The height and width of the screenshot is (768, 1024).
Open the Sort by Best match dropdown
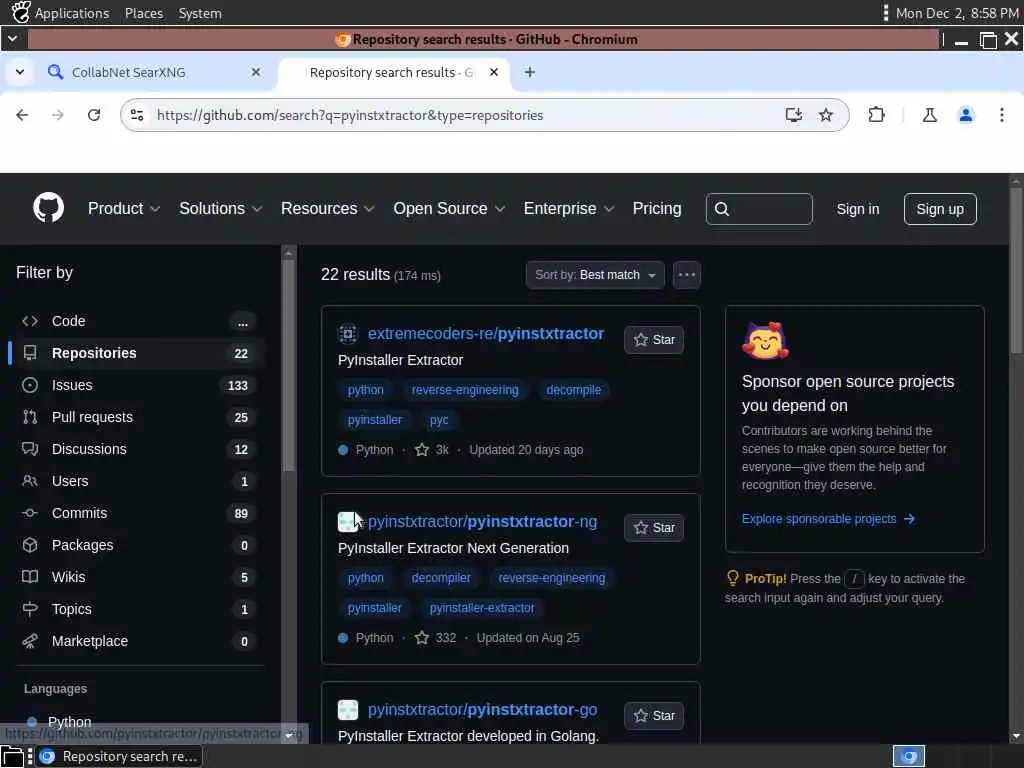click(595, 275)
